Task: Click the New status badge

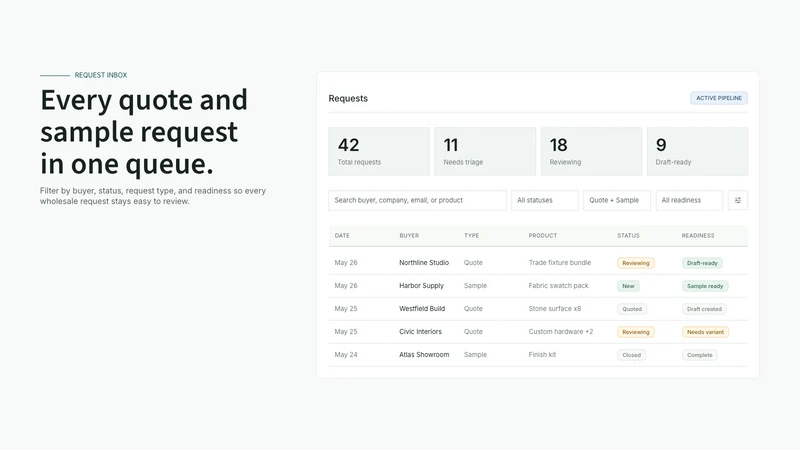Action: [628, 286]
